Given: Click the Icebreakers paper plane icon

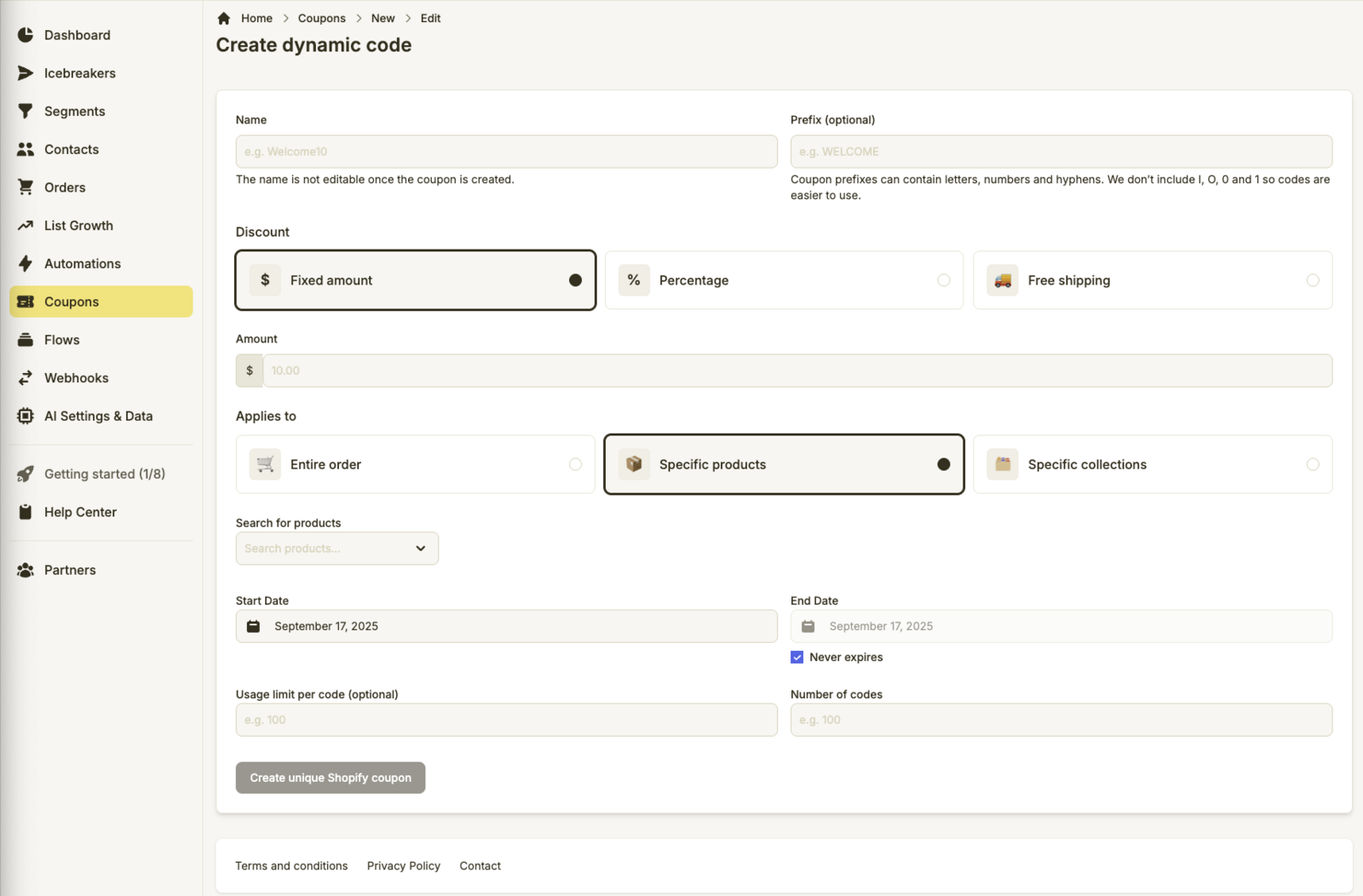Looking at the screenshot, I should (26, 73).
